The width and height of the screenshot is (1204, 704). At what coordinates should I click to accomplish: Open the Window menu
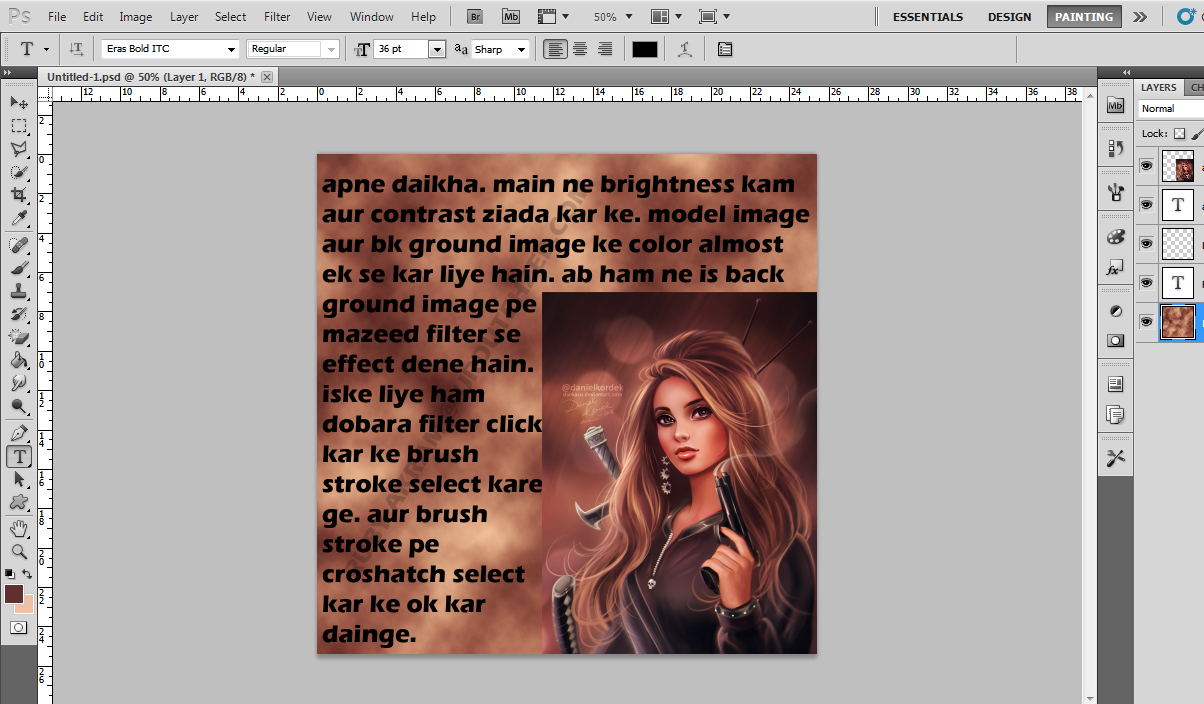(371, 17)
